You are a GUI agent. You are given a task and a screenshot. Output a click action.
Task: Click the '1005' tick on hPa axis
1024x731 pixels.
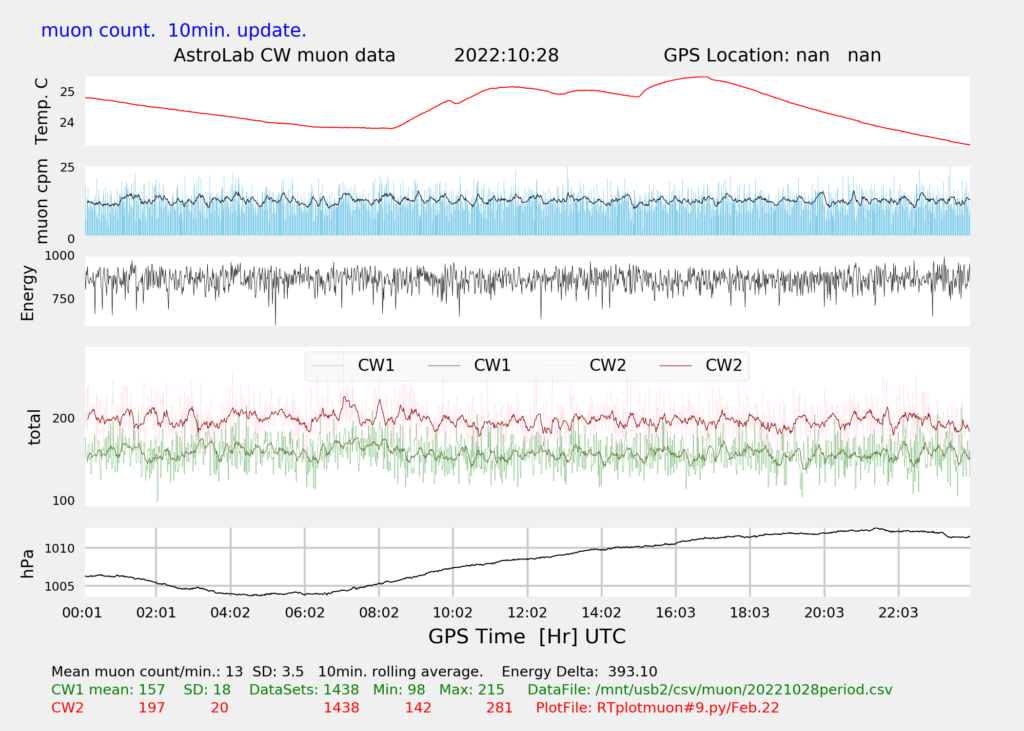click(x=59, y=587)
